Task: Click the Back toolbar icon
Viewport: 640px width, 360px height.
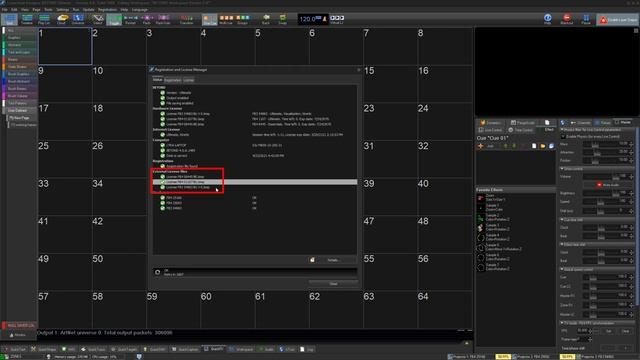Action: [x=266, y=19]
